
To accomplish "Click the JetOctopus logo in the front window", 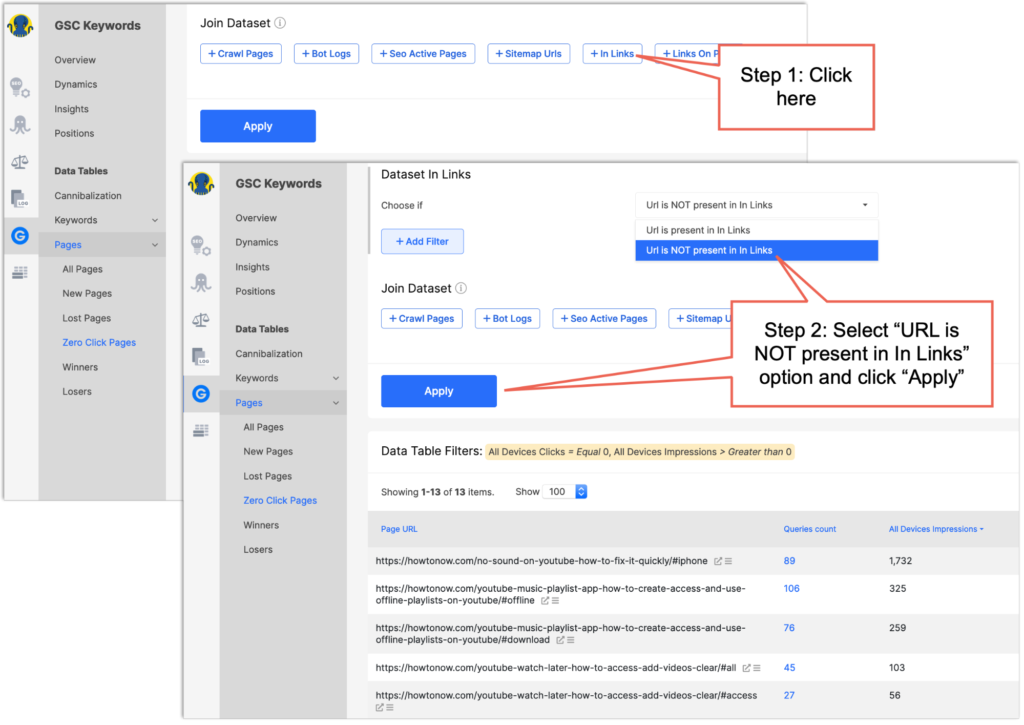I will coord(201,184).
